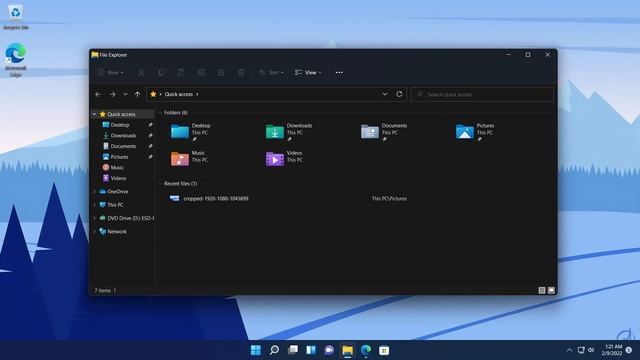Open the Desktop folder in Folders group

pyautogui.click(x=191, y=132)
